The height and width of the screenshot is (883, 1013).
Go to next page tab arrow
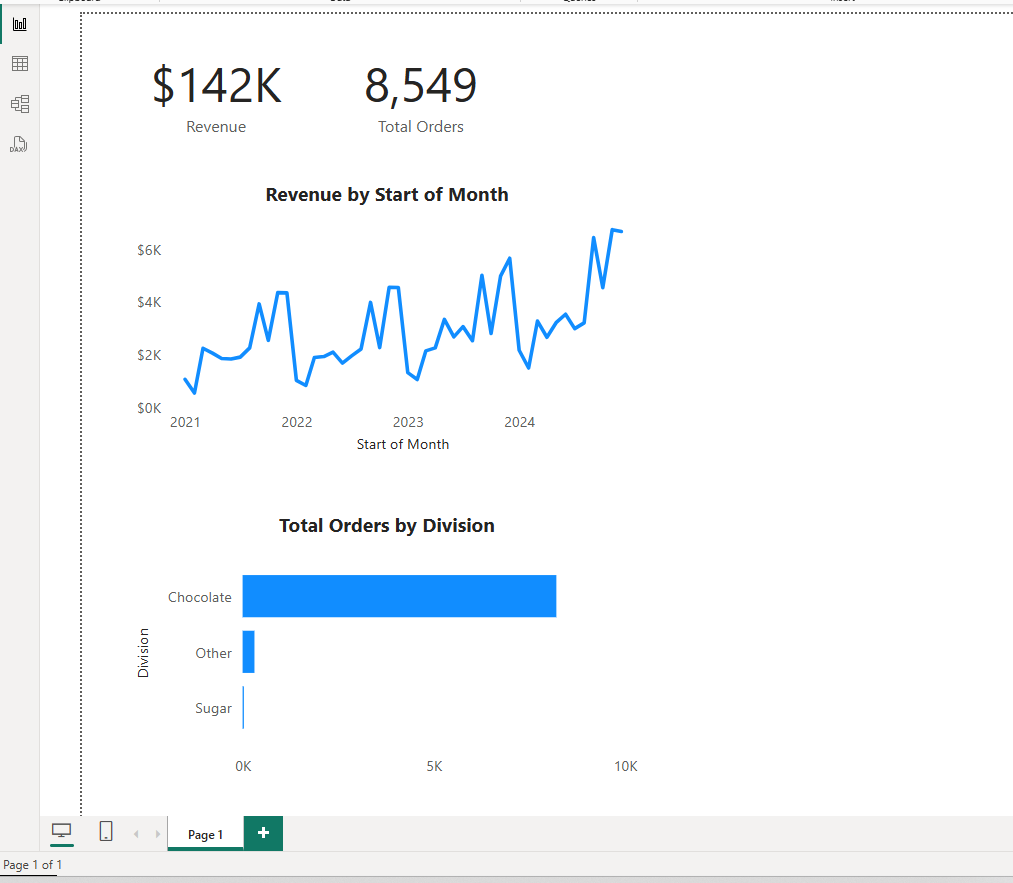[x=158, y=834]
